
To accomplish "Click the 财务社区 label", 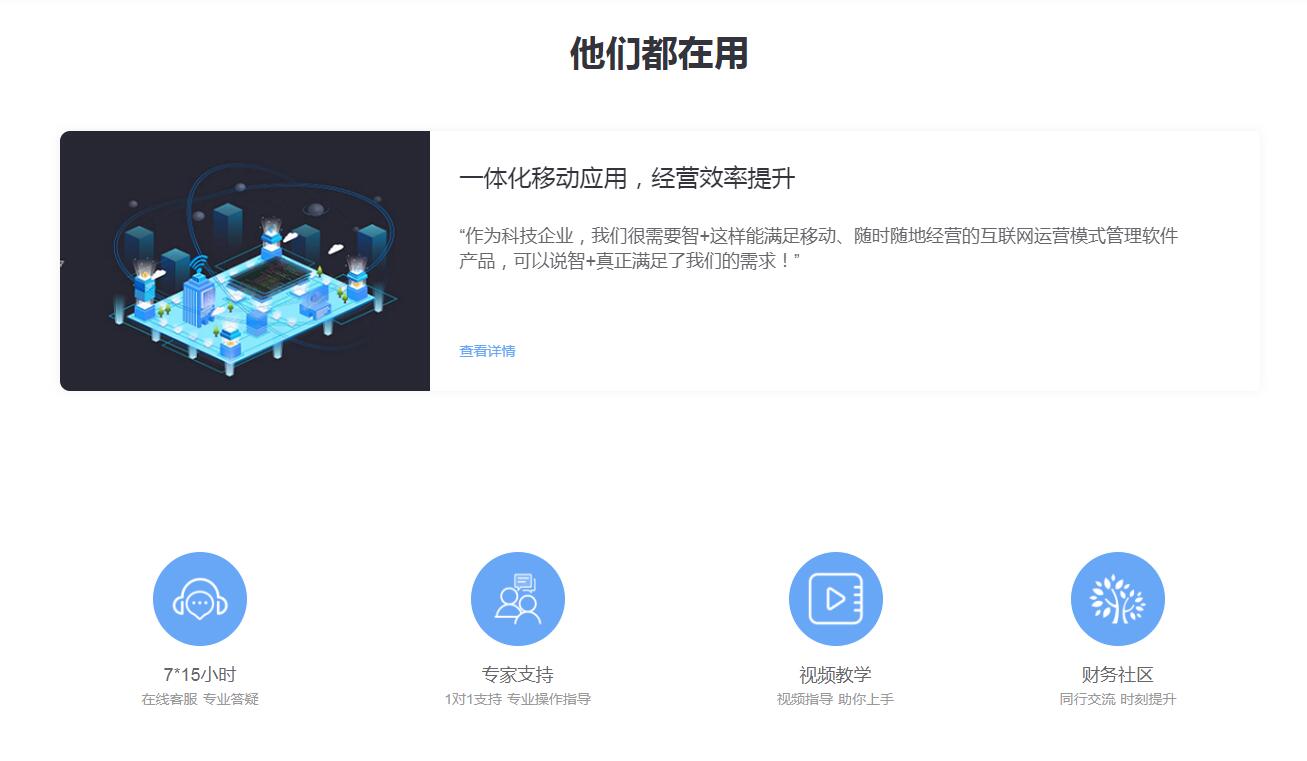I will [x=1118, y=675].
